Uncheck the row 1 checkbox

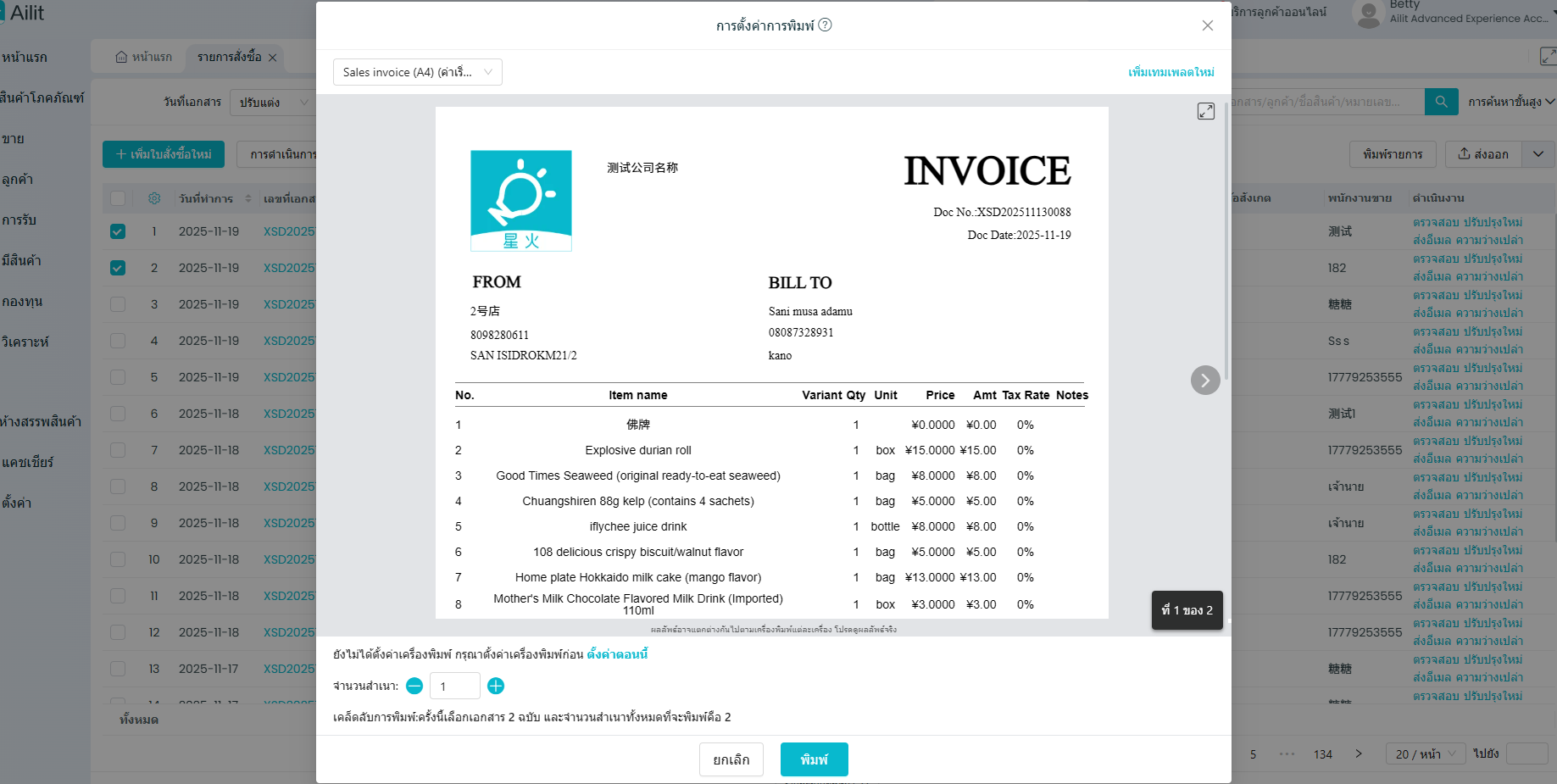point(118,231)
